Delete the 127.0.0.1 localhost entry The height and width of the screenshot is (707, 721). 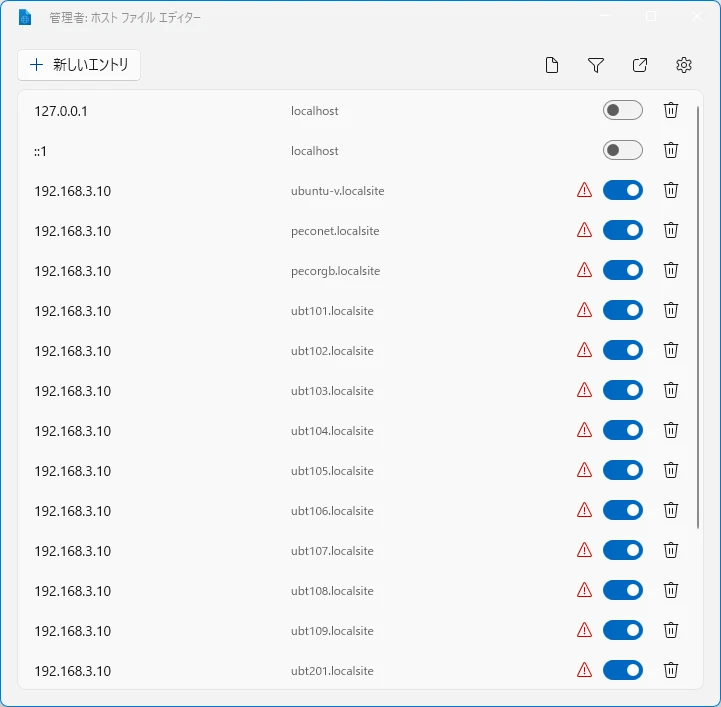(x=671, y=110)
